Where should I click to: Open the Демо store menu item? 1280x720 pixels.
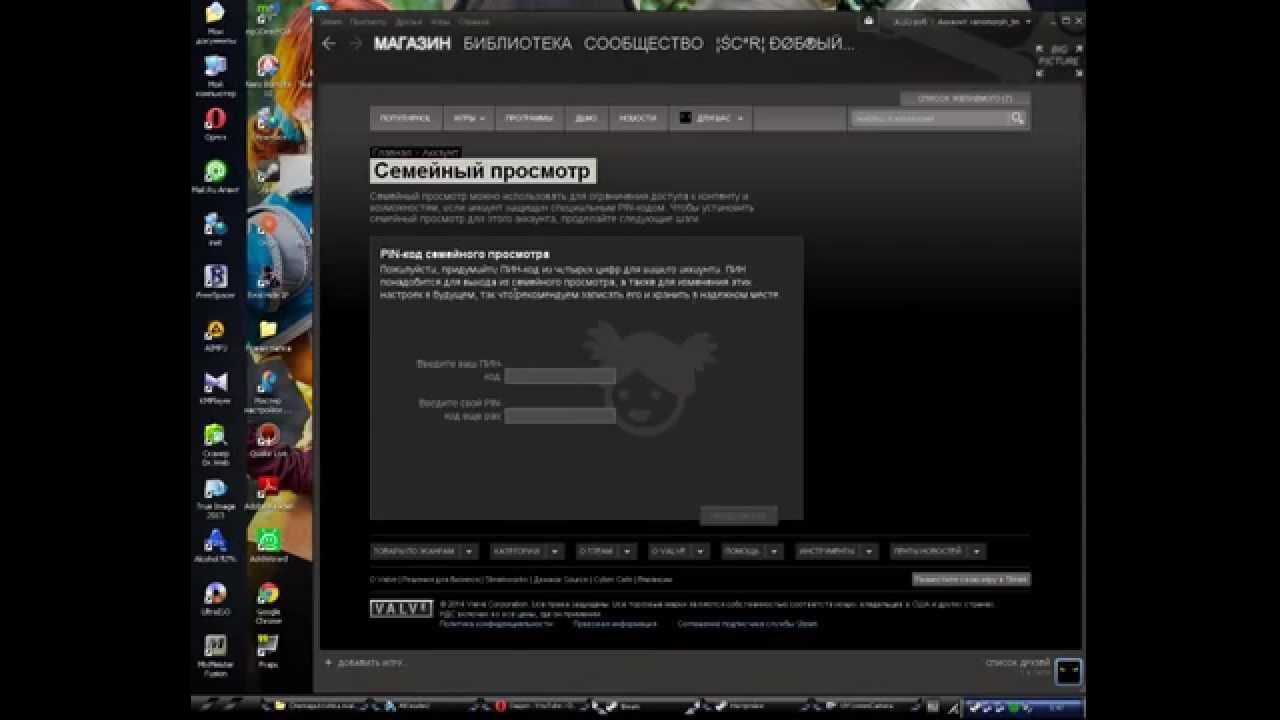tap(586, 118)
